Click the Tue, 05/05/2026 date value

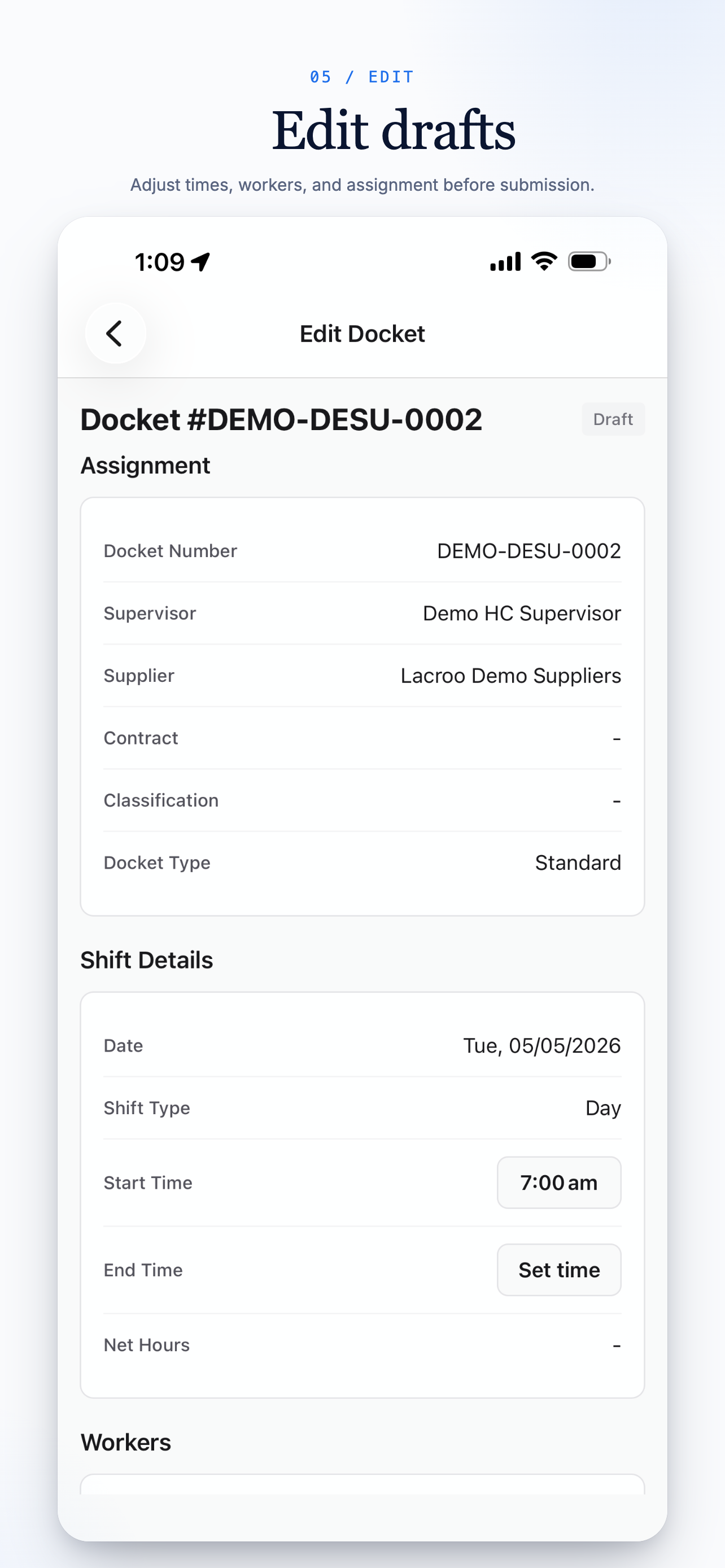pyautogui.click(x=541, y=1045)
